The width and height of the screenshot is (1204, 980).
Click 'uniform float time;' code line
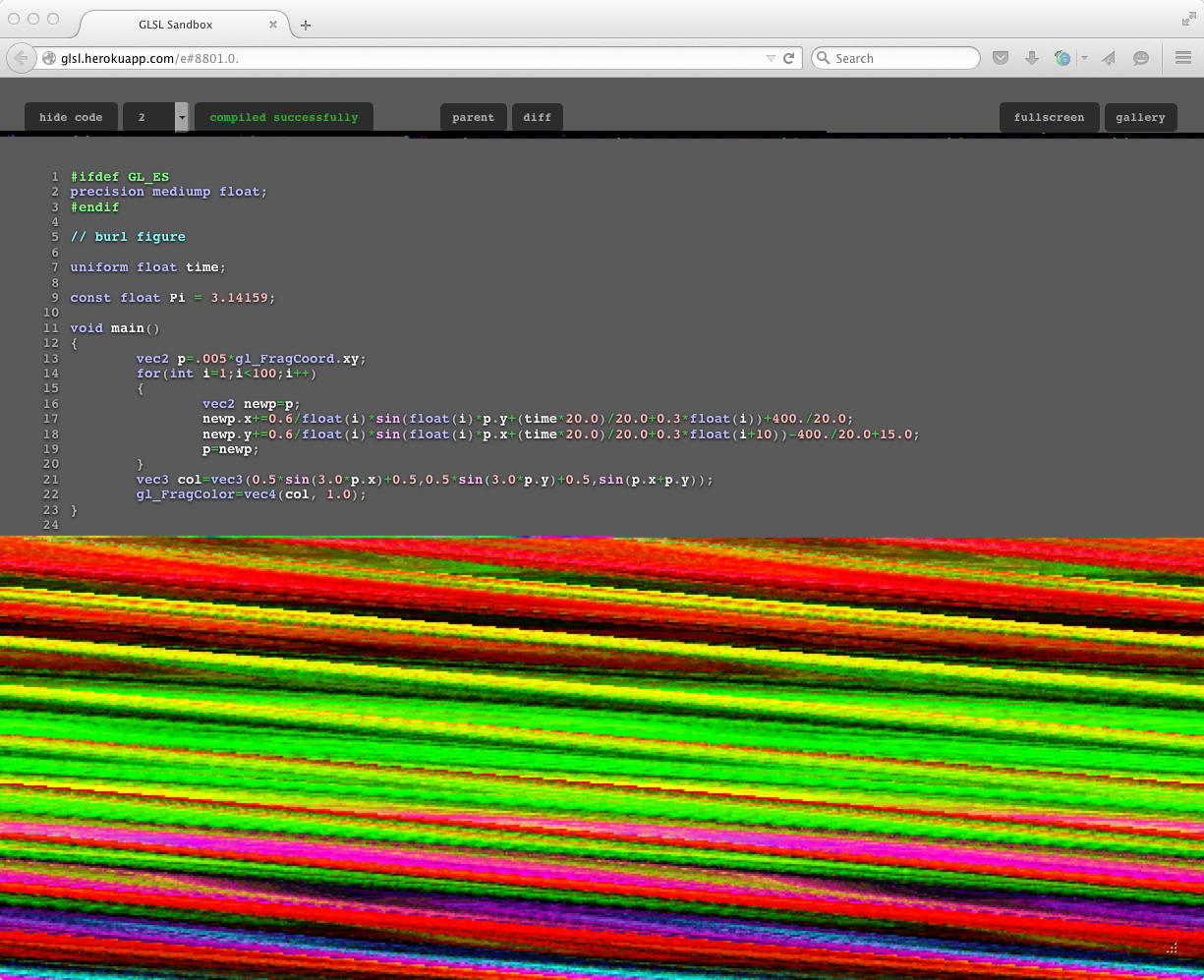coord(148,267)
